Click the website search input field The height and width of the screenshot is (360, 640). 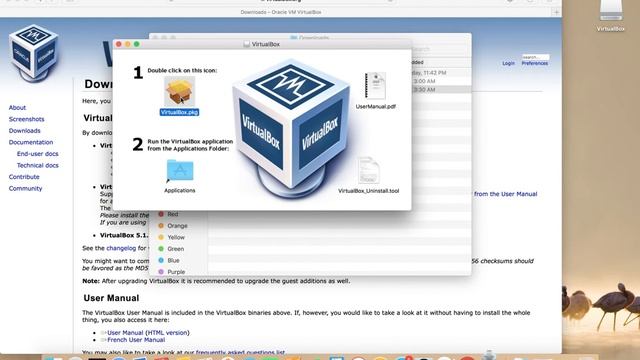tap(535, 57)
